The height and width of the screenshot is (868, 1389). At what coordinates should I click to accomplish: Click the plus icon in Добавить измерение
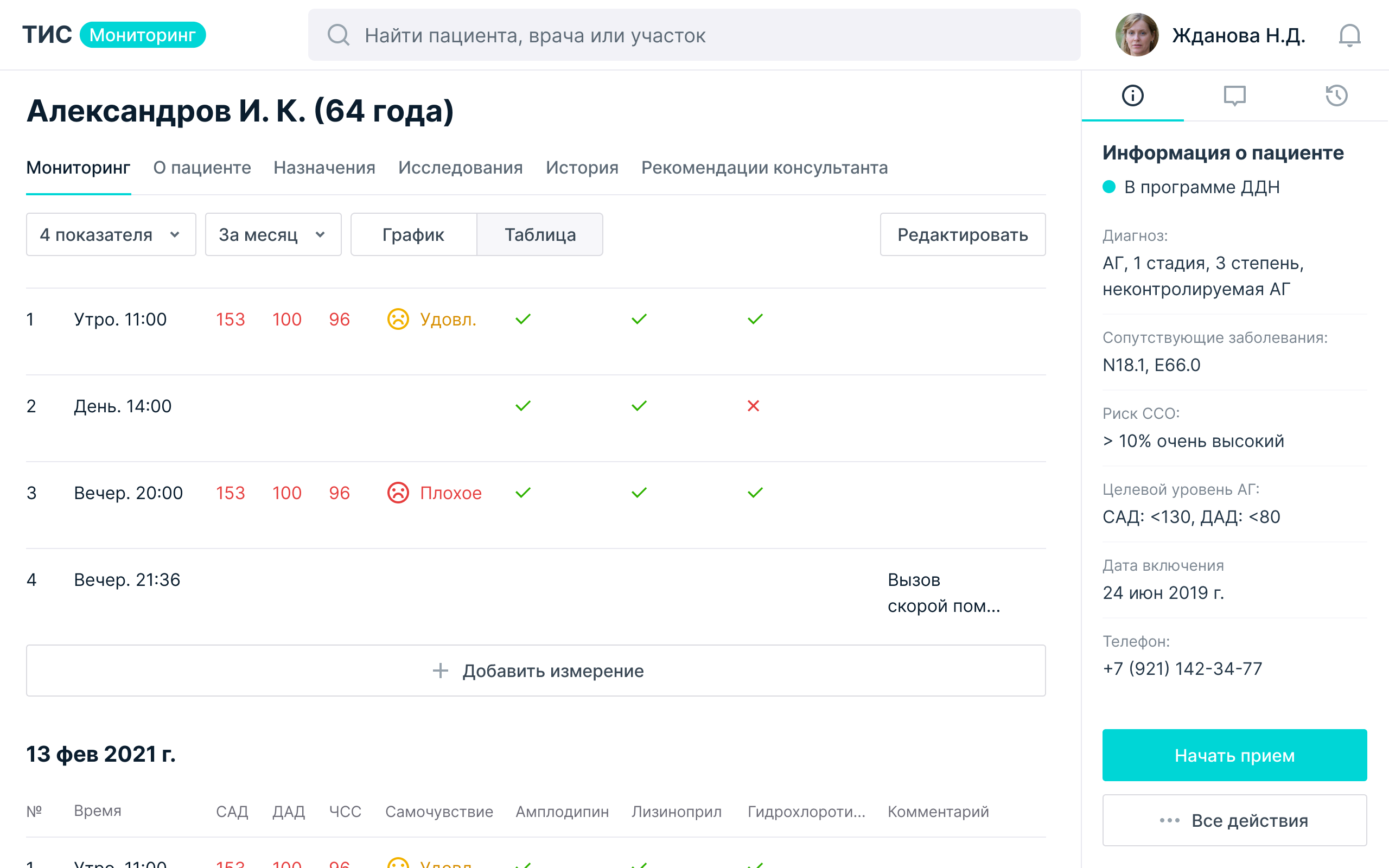coord(440,671)
